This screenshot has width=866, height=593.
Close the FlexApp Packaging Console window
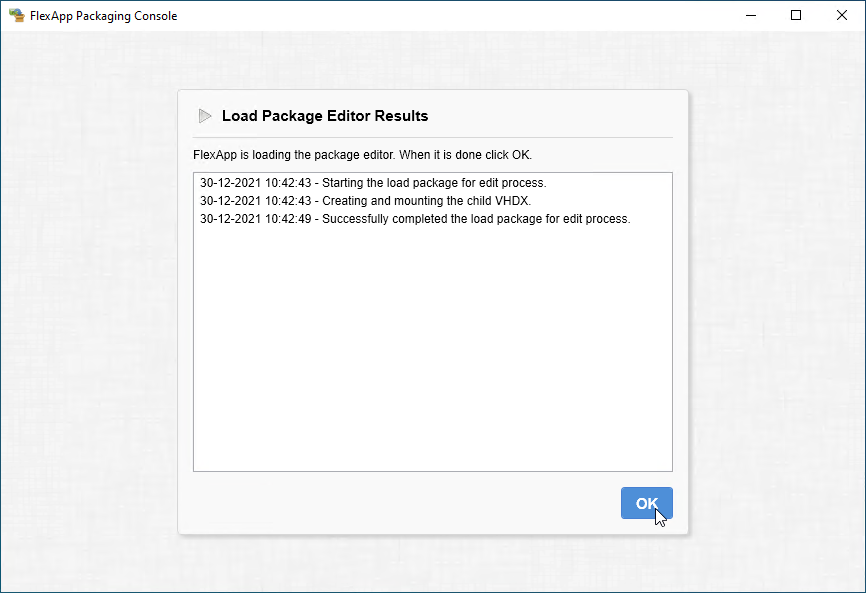coord(842,15)
